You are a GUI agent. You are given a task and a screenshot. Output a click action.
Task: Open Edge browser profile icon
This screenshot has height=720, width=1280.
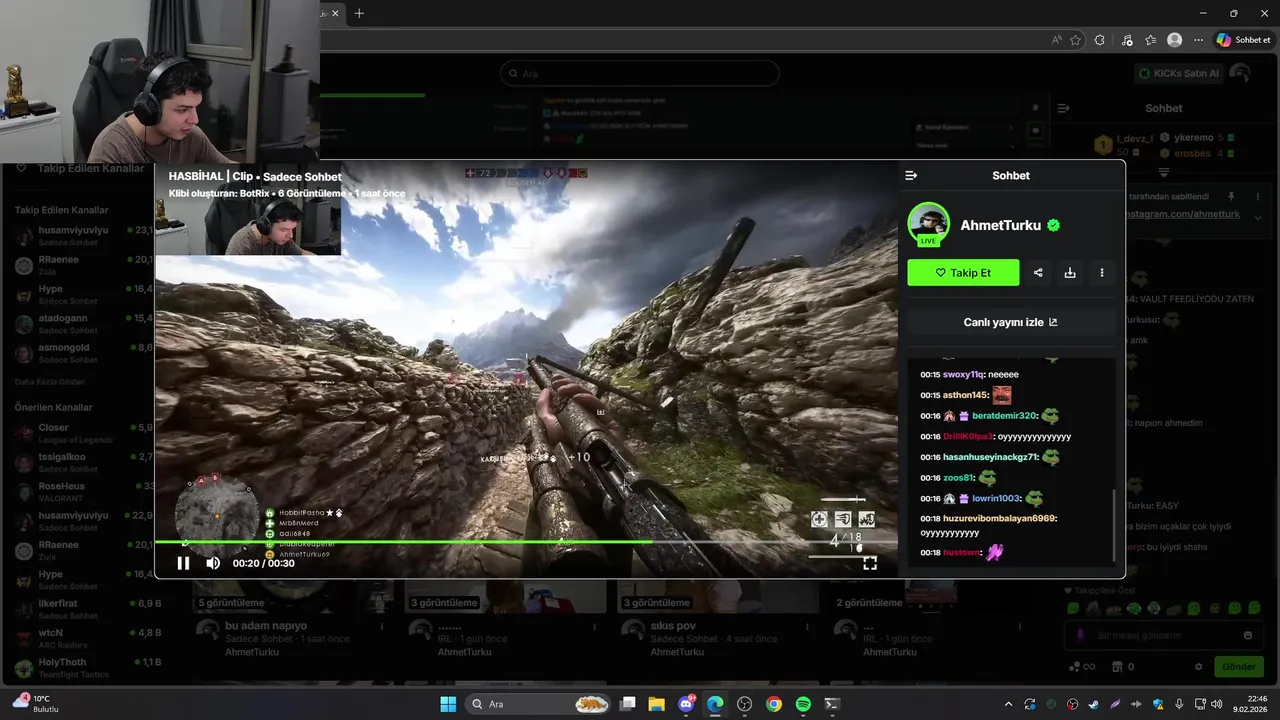(x=1175, y=40)
